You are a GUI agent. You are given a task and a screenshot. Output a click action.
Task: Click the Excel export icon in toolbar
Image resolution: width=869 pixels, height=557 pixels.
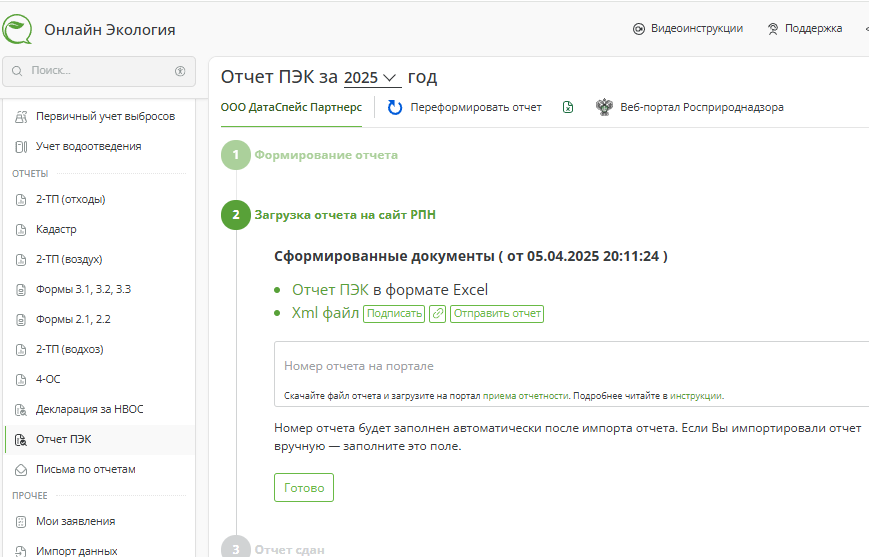(x=568, y=108)
